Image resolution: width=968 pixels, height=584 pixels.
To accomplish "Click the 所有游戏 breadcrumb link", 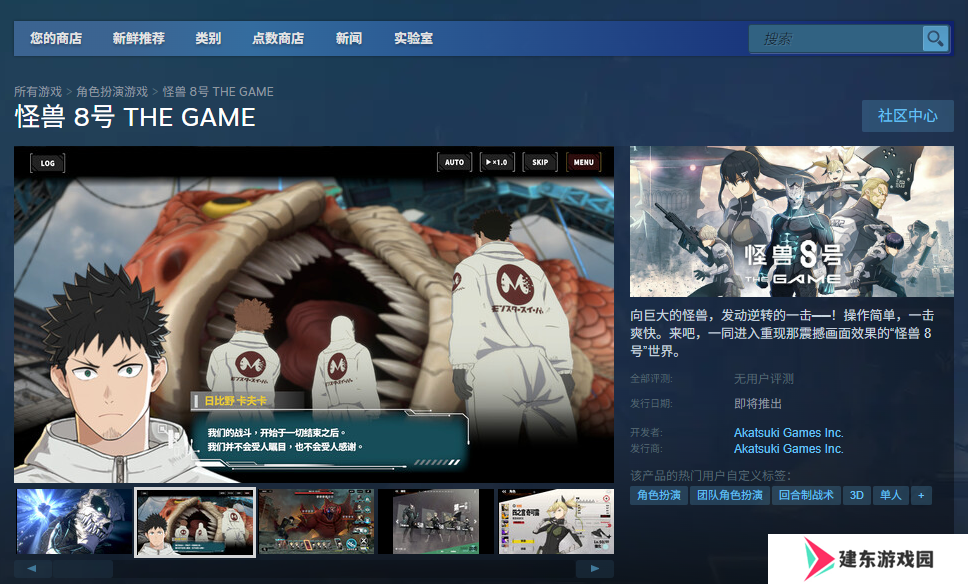I will click(38, 92).
